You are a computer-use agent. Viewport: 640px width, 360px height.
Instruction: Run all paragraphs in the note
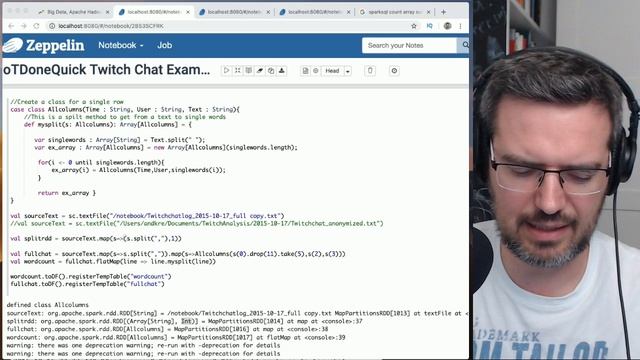pyautogui.click(x=227, y=71)
